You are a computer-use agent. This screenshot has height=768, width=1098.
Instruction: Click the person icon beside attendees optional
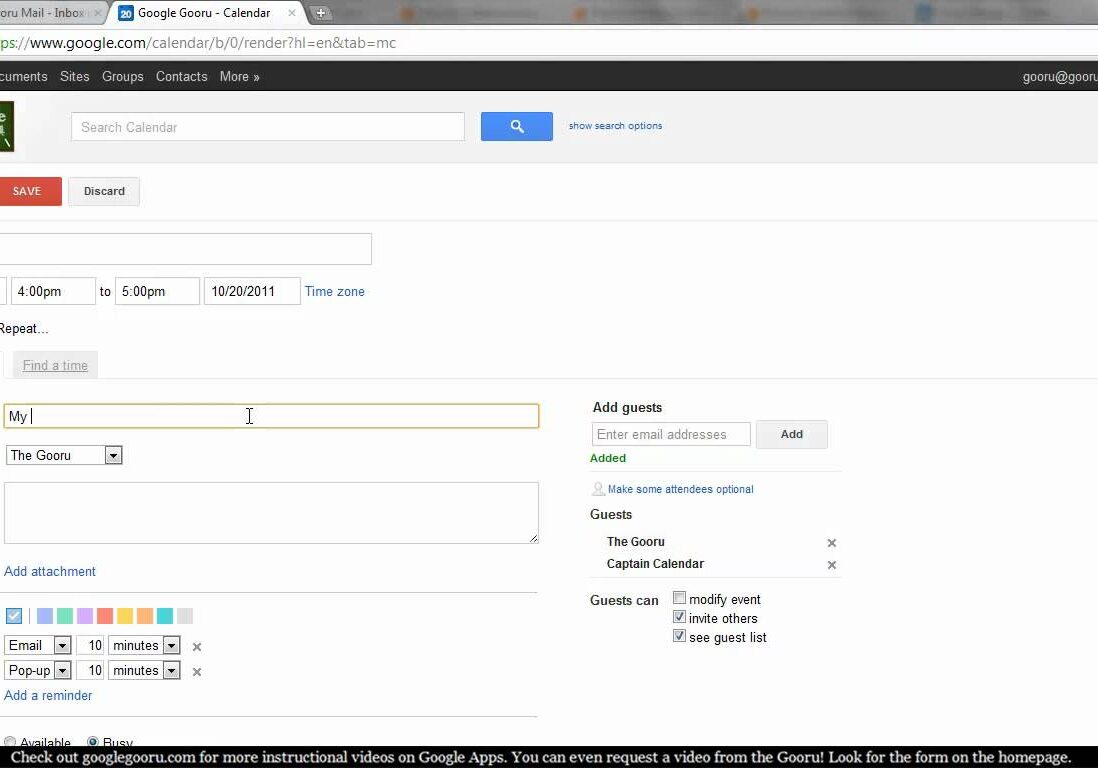[597, 489]
